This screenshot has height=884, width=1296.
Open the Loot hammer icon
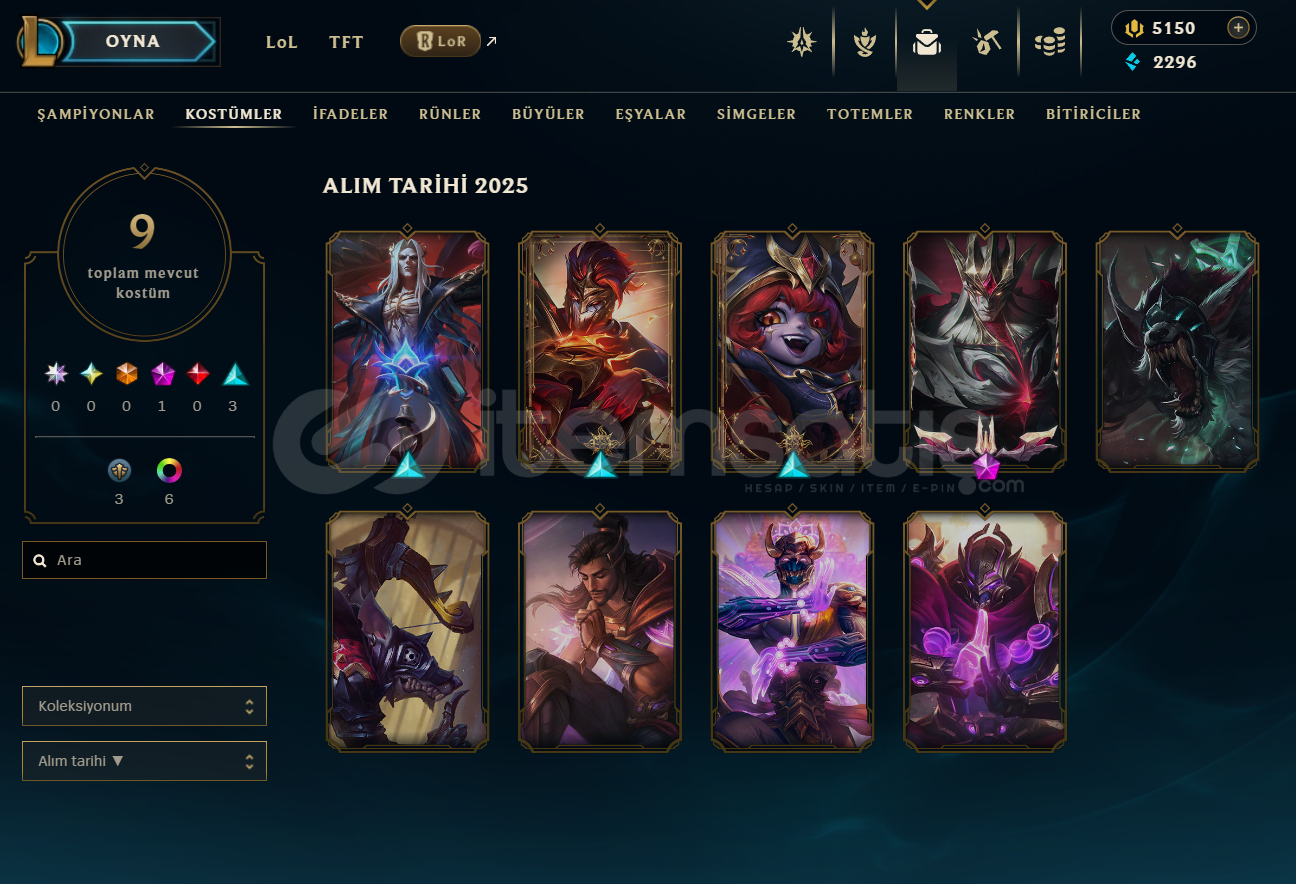click(987, 42)
